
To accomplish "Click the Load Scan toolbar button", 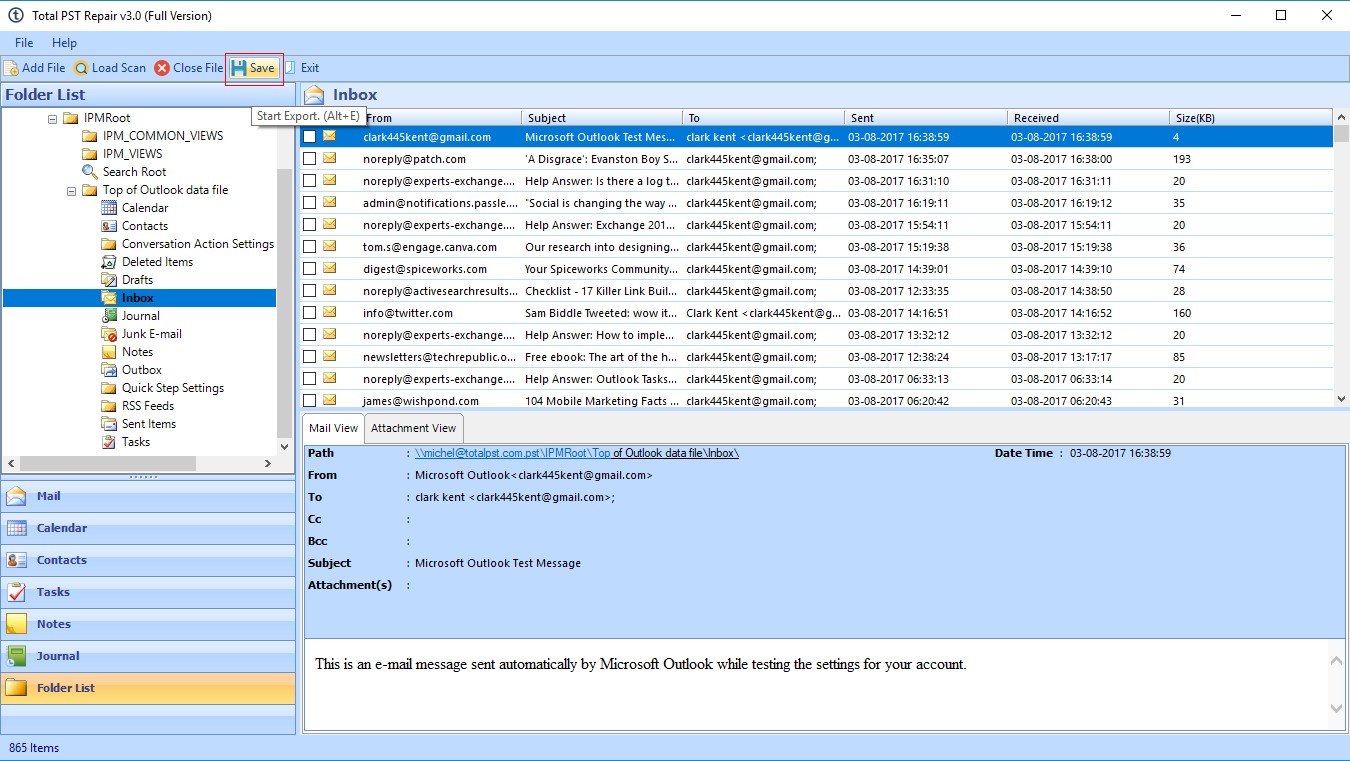I will point(110,68).
